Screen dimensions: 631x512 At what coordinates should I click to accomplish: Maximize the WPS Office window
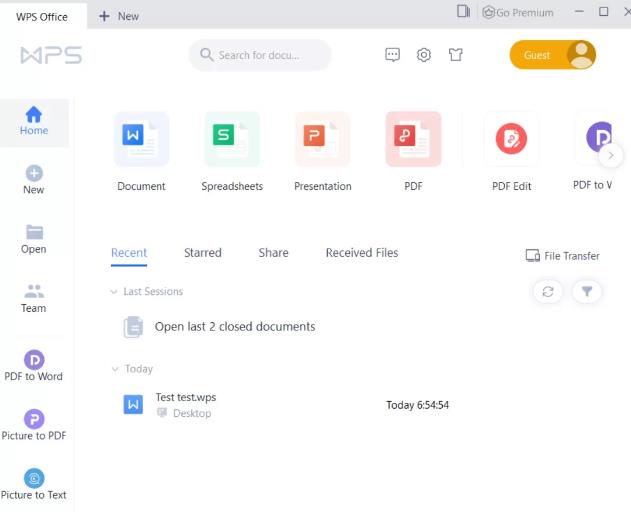tap(604, 12)
